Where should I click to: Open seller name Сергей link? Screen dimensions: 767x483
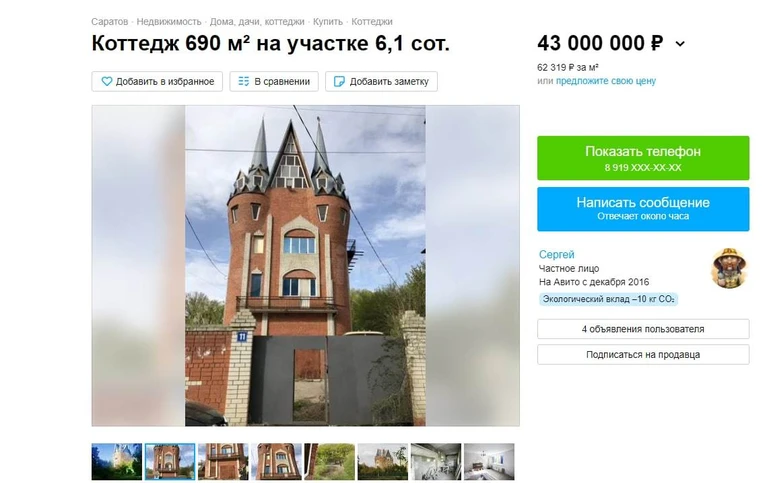[556, 254]
